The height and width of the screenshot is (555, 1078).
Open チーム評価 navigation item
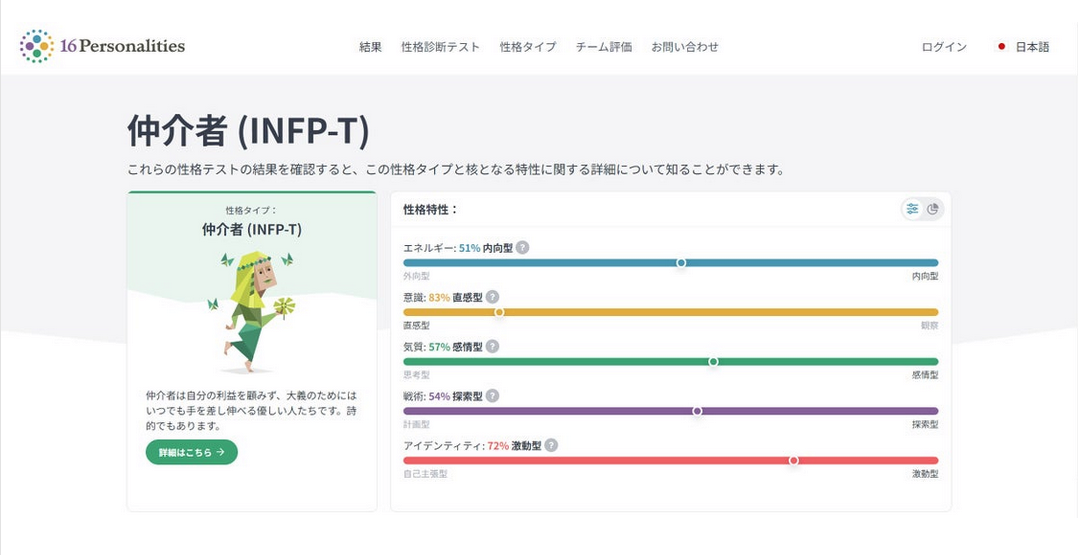604,47
